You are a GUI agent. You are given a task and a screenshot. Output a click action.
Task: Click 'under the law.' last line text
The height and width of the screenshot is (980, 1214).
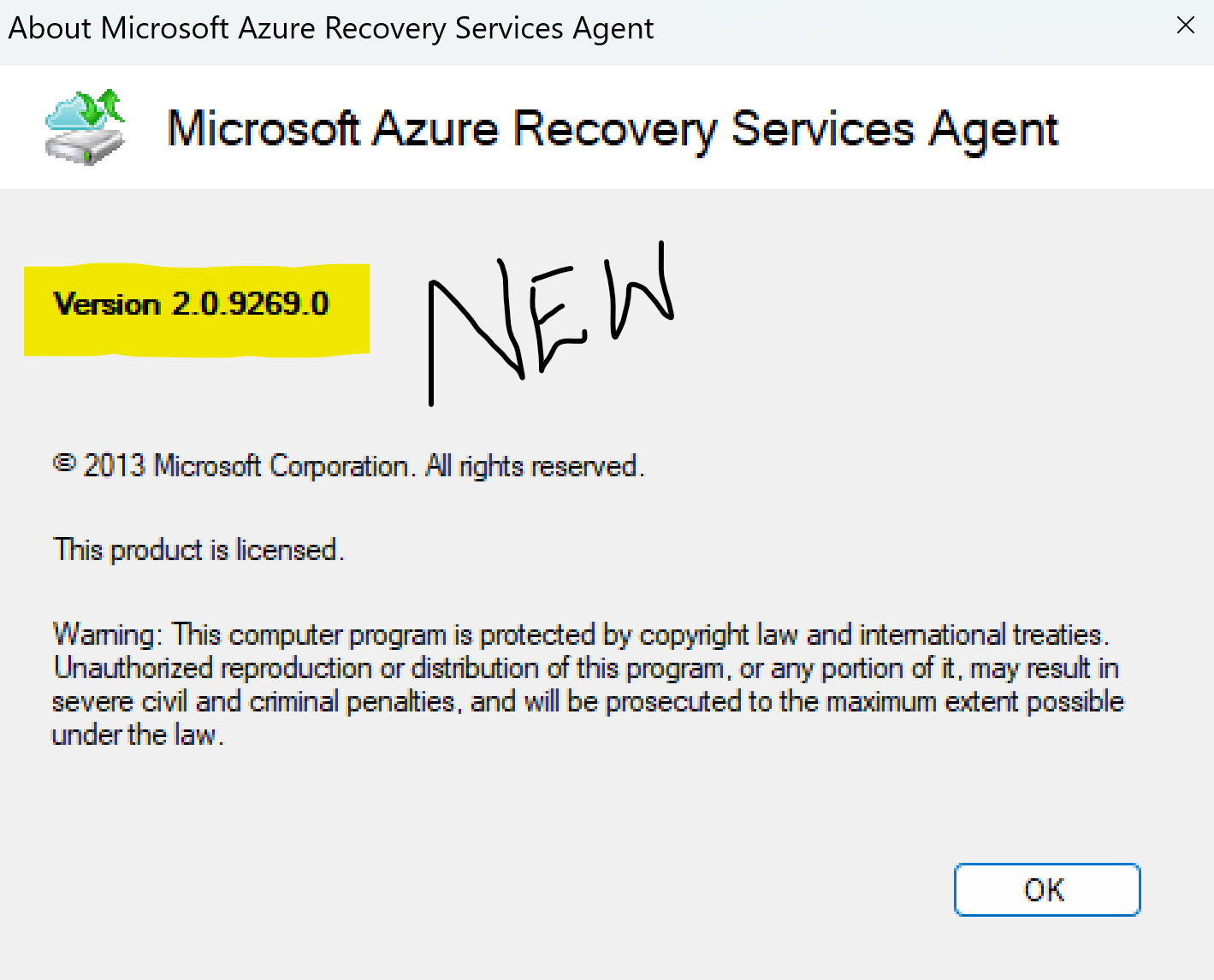click(138, 735)
